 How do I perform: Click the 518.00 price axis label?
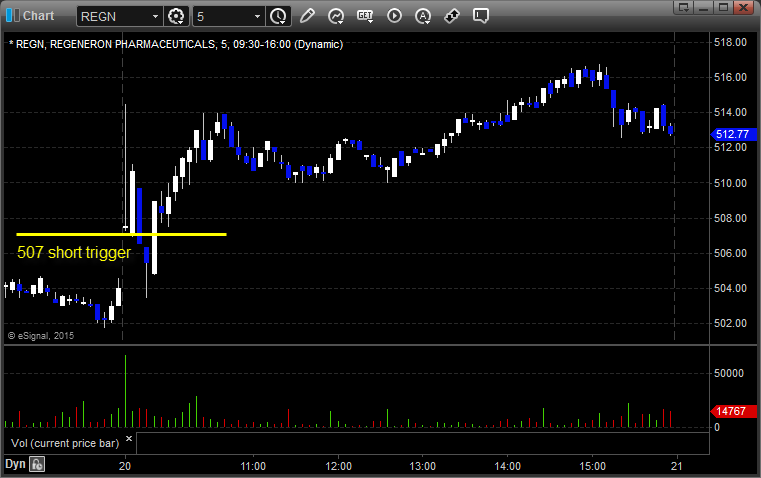[x=730, y=42]
